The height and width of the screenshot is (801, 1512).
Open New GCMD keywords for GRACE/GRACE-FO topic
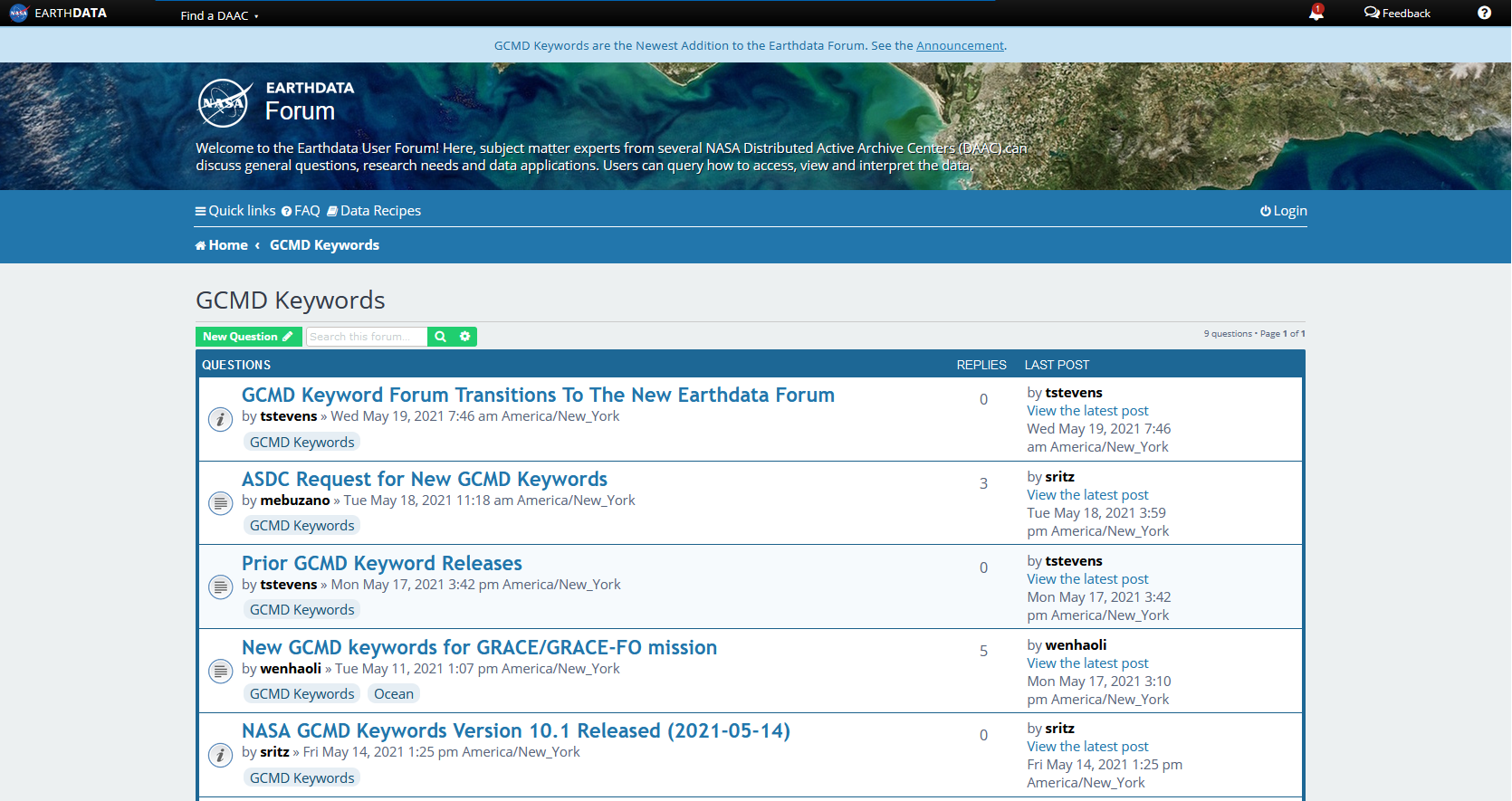479,647
